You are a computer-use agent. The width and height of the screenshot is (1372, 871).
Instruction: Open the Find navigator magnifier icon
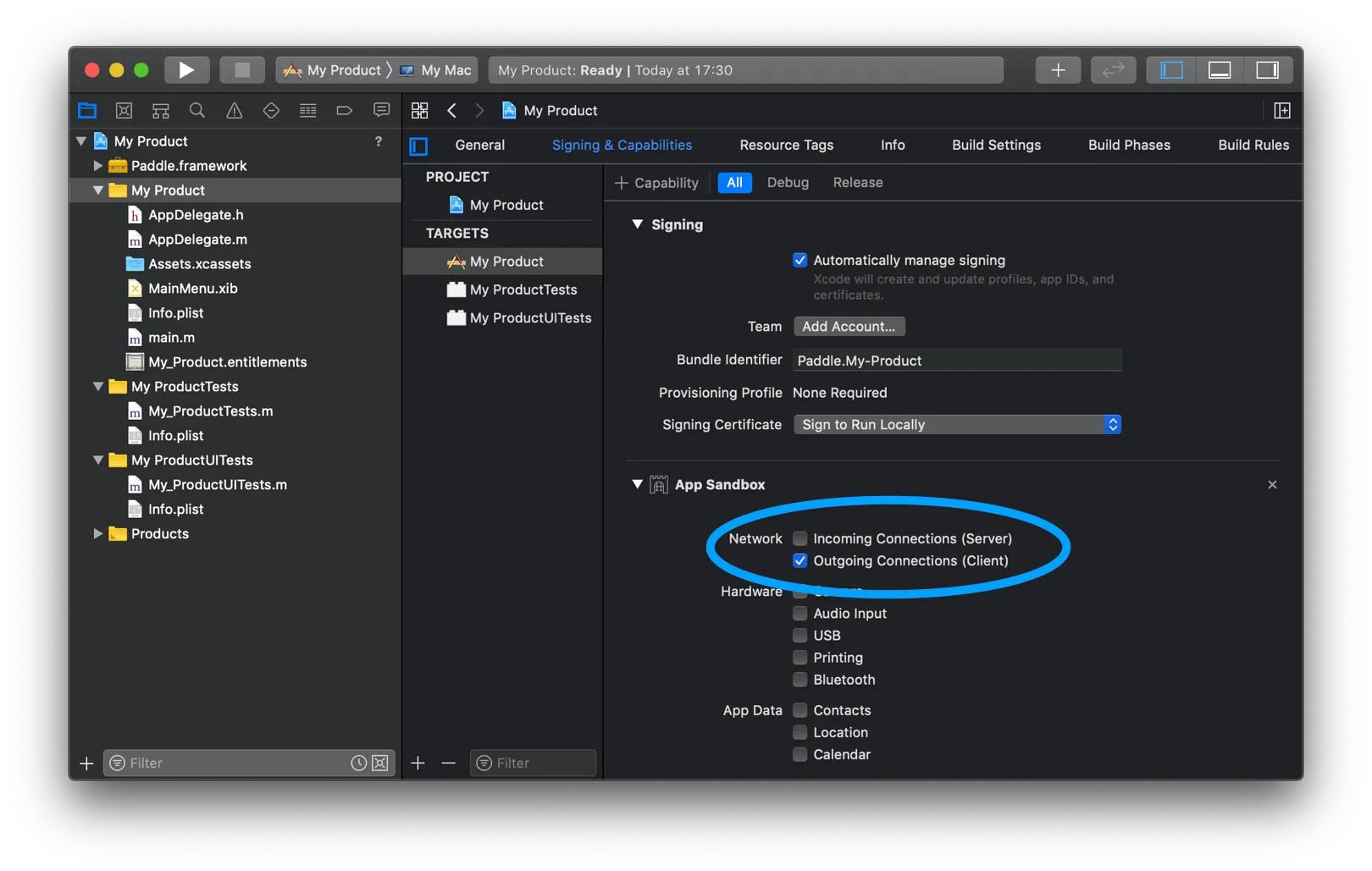pyautogui.click(x=197, y=111)
